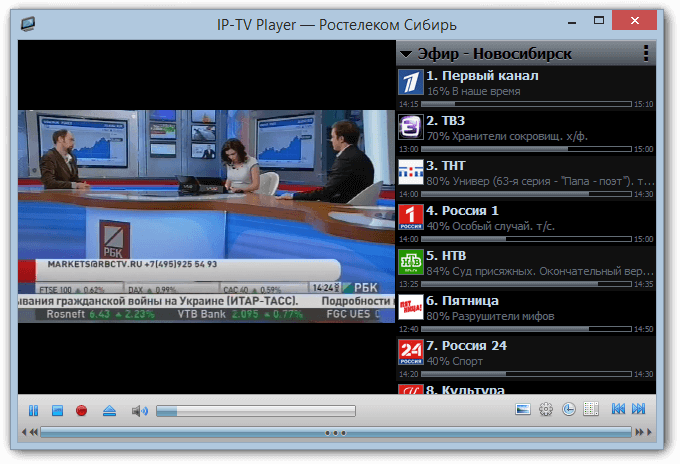This screenshot has height=464, width=680.
Task: Minimize the IP-TV Player window
Action: click(x=572, y=22)
